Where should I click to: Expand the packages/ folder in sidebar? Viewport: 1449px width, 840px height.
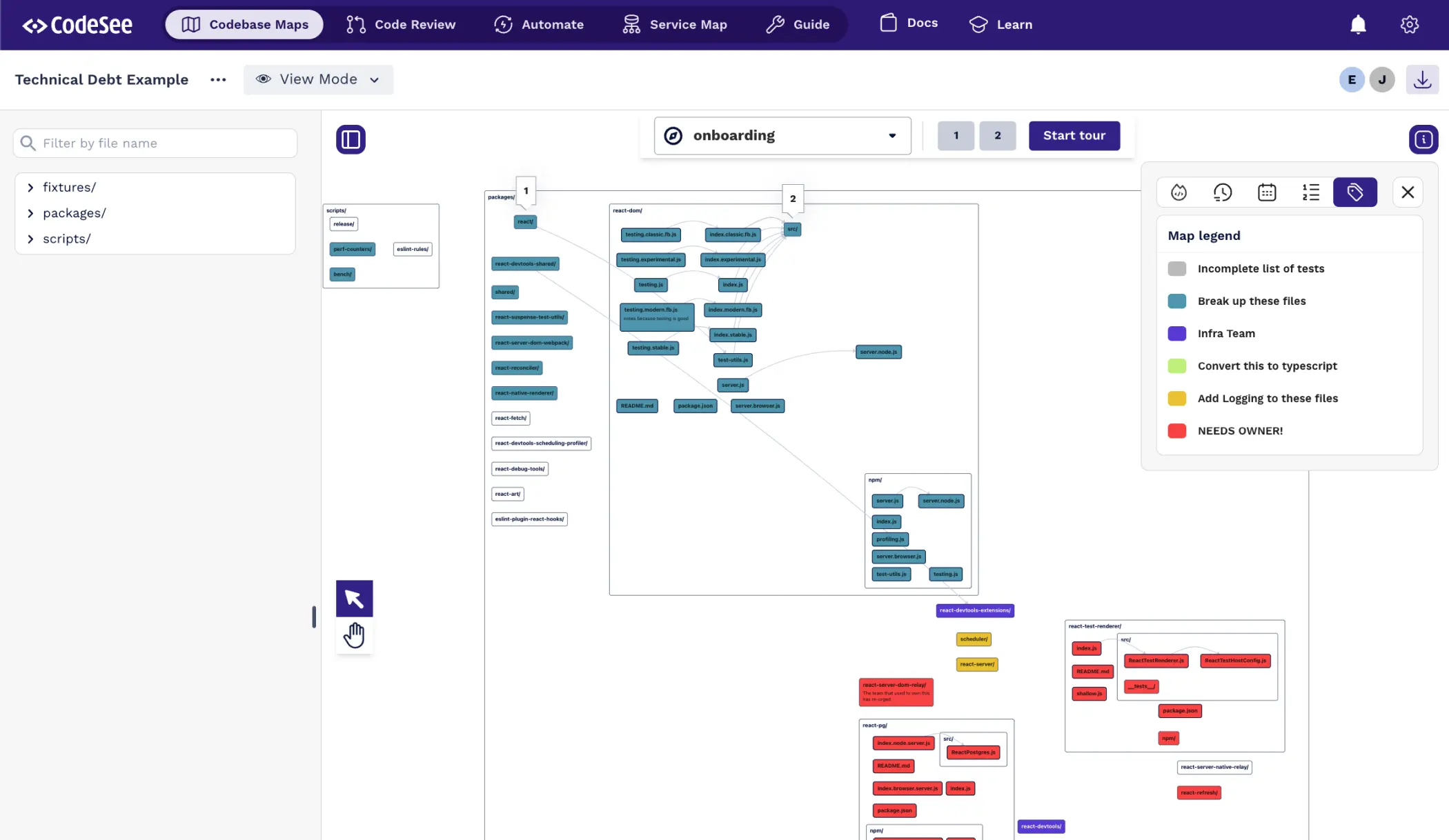[29, 213]
